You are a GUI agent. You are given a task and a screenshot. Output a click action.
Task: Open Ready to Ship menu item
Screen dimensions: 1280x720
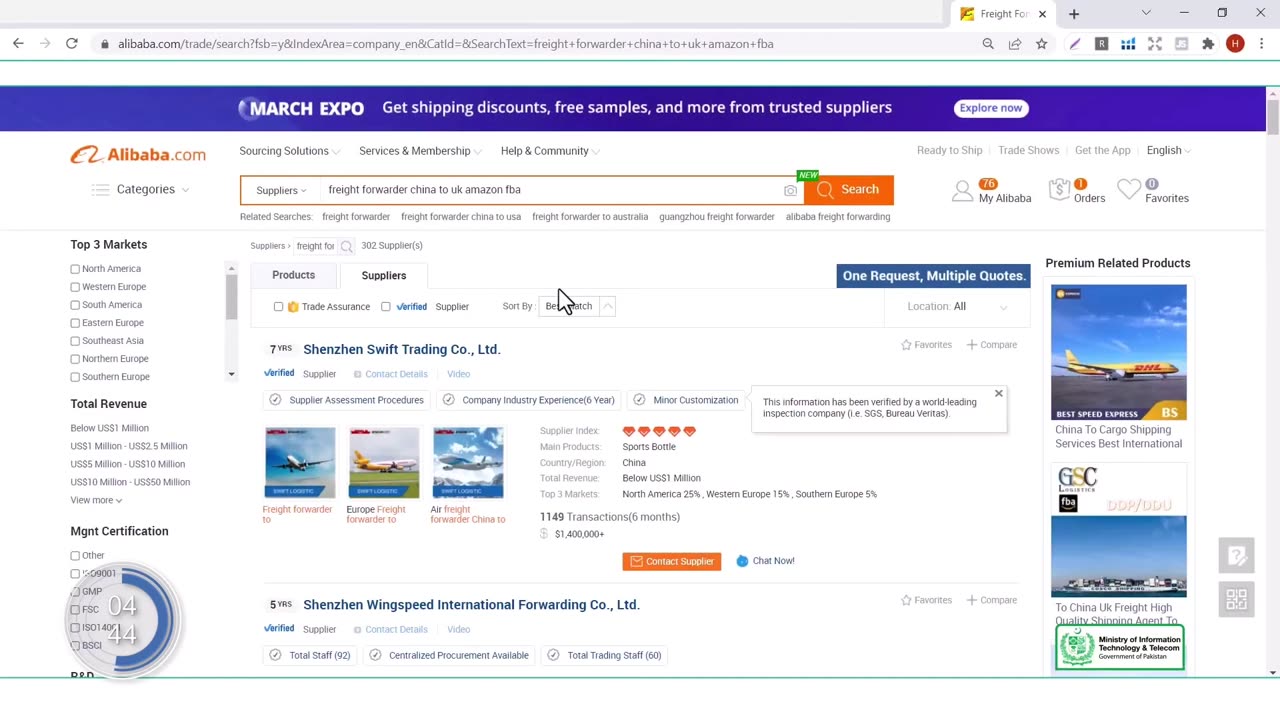[x=950, y=151]
